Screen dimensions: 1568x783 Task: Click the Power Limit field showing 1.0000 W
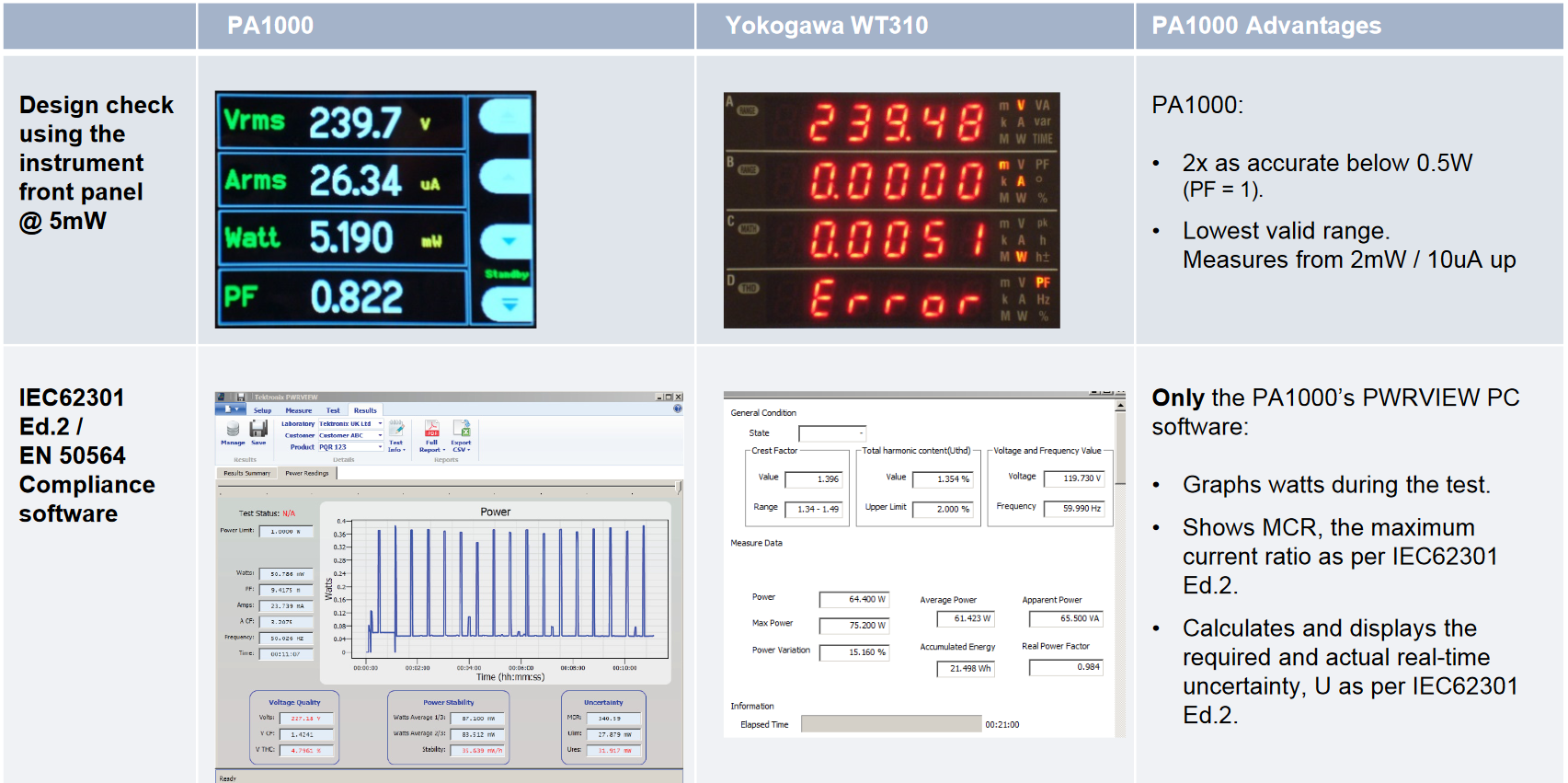pos(286,532)
